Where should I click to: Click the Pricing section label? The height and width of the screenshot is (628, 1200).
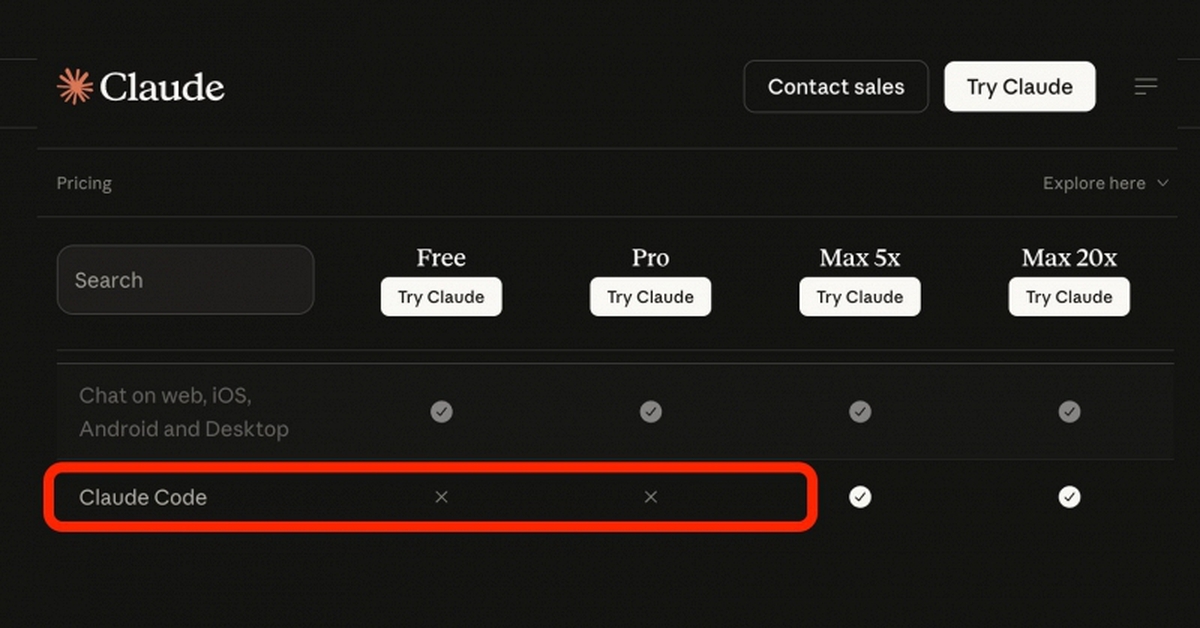coord(84,183)
